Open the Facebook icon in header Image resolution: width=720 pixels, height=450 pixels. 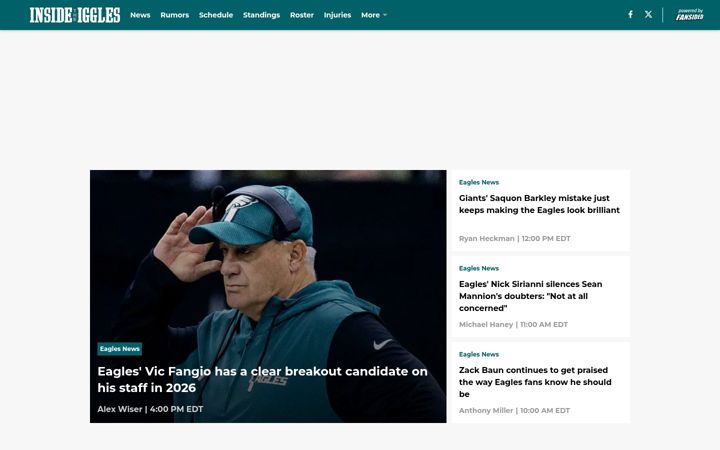630,15
